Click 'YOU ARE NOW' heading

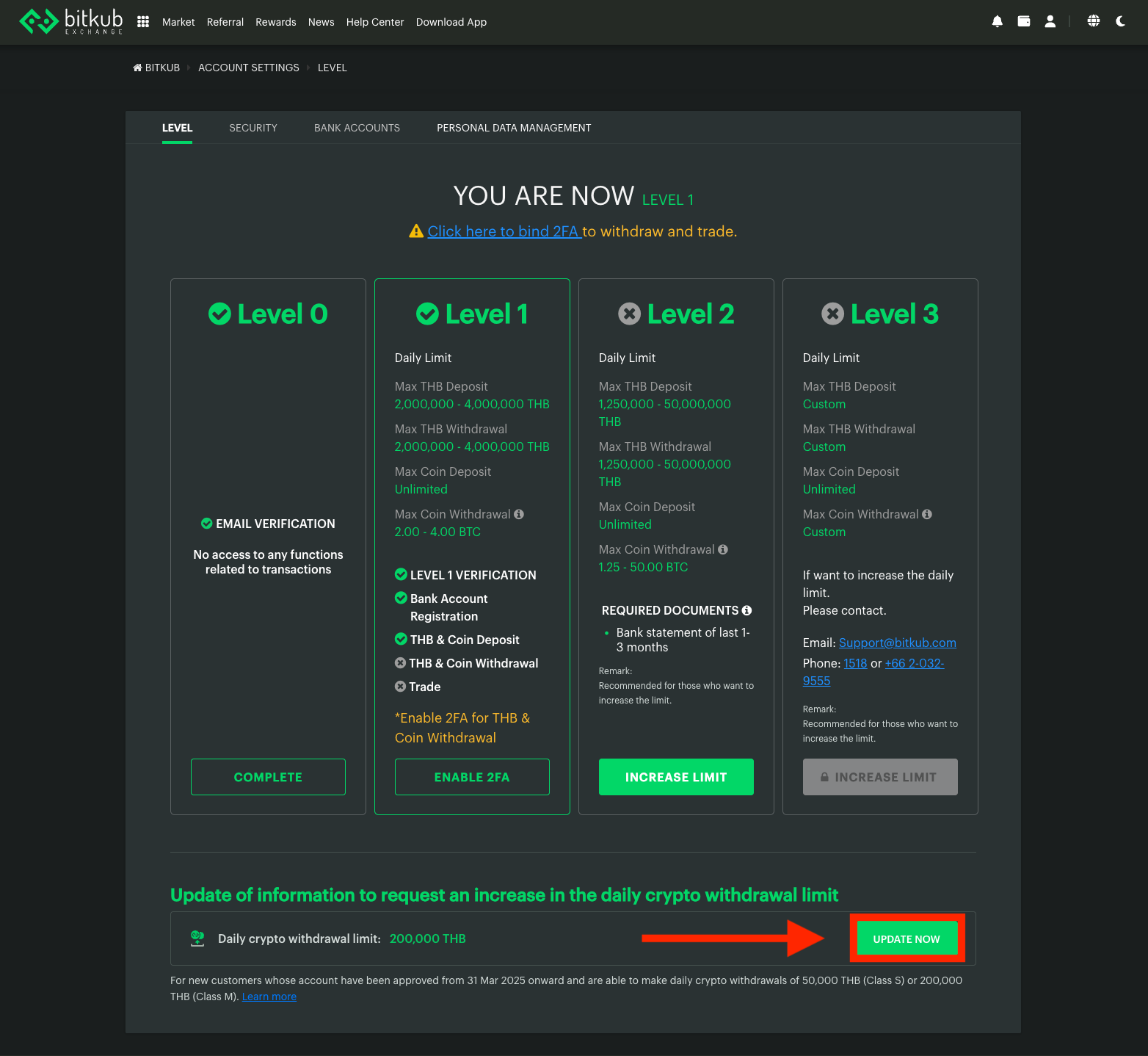(x=544, y=196)
